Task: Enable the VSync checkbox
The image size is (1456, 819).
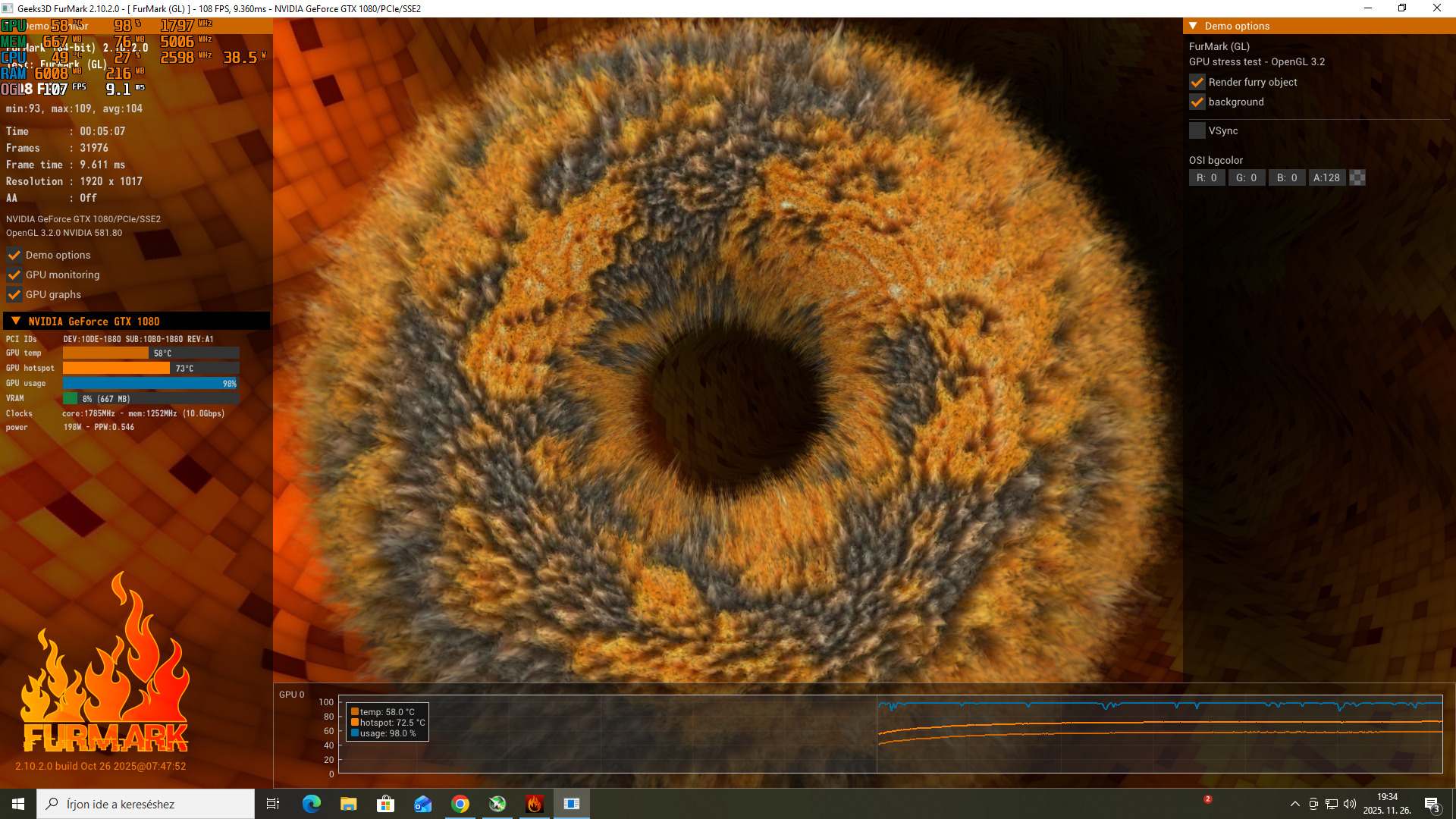Action: pos(1197,130)
